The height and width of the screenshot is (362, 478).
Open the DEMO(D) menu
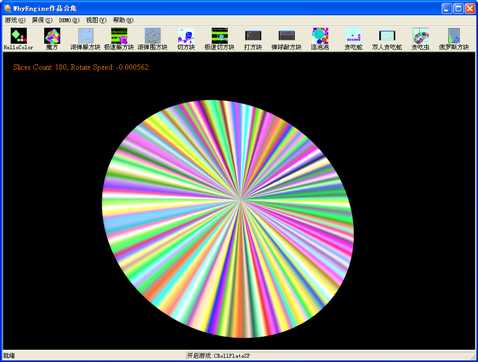(x=69, y=20)
